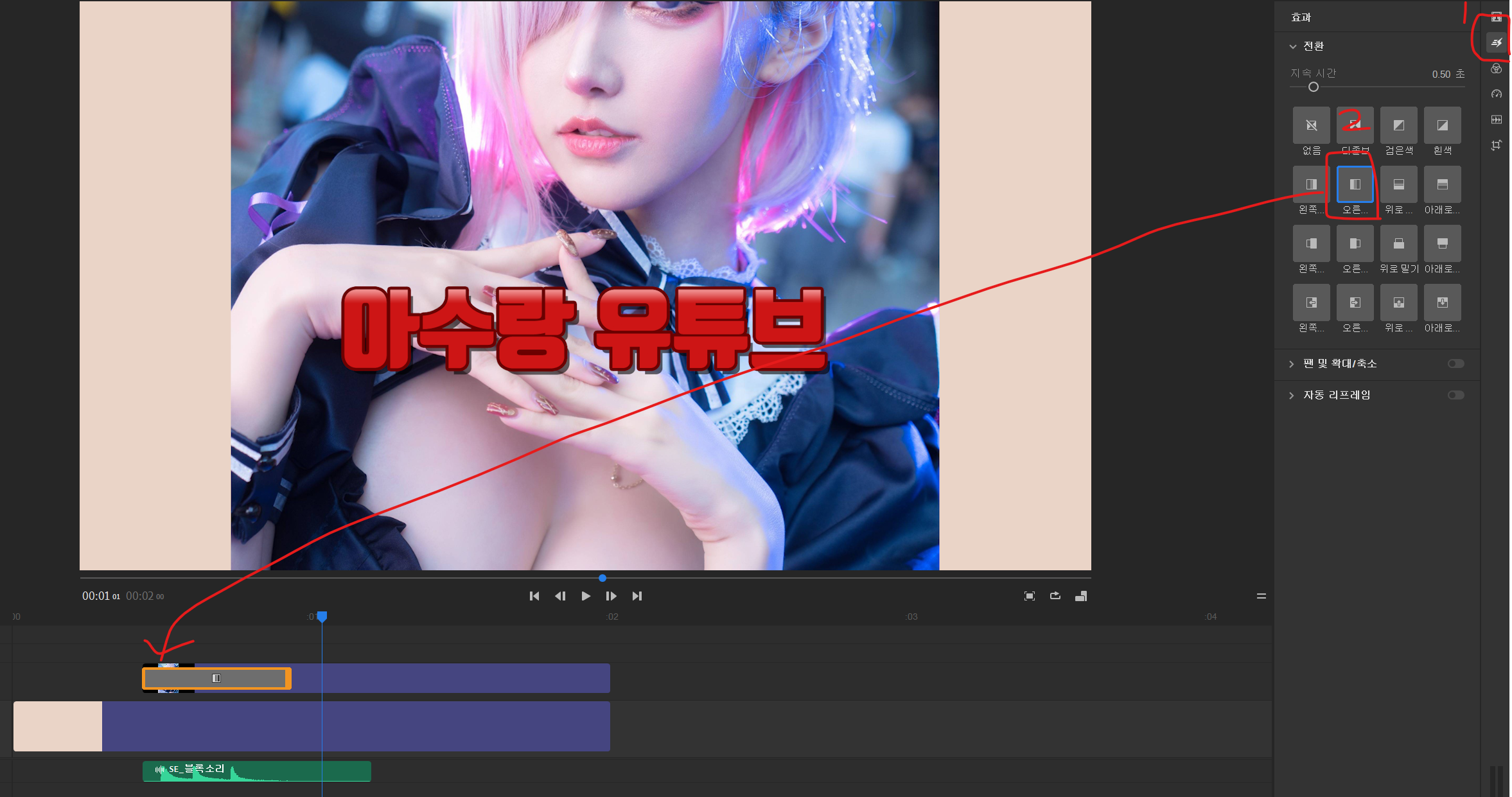Expand the 자동 리프레임 section
This screenshot has width=1512, height=797.
point(1292,396)
